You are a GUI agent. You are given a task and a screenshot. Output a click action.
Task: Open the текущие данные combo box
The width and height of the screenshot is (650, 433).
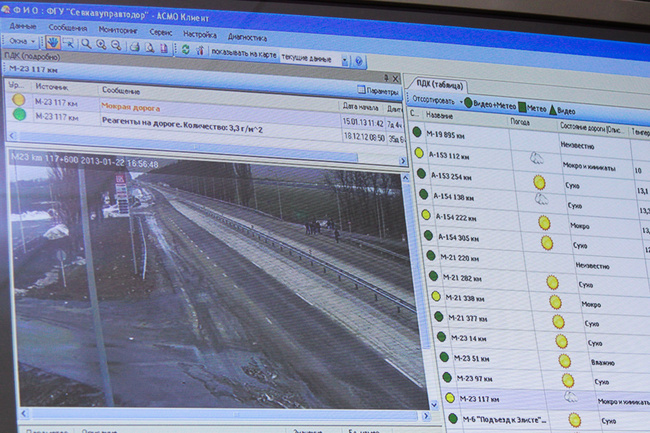(315, 58)
